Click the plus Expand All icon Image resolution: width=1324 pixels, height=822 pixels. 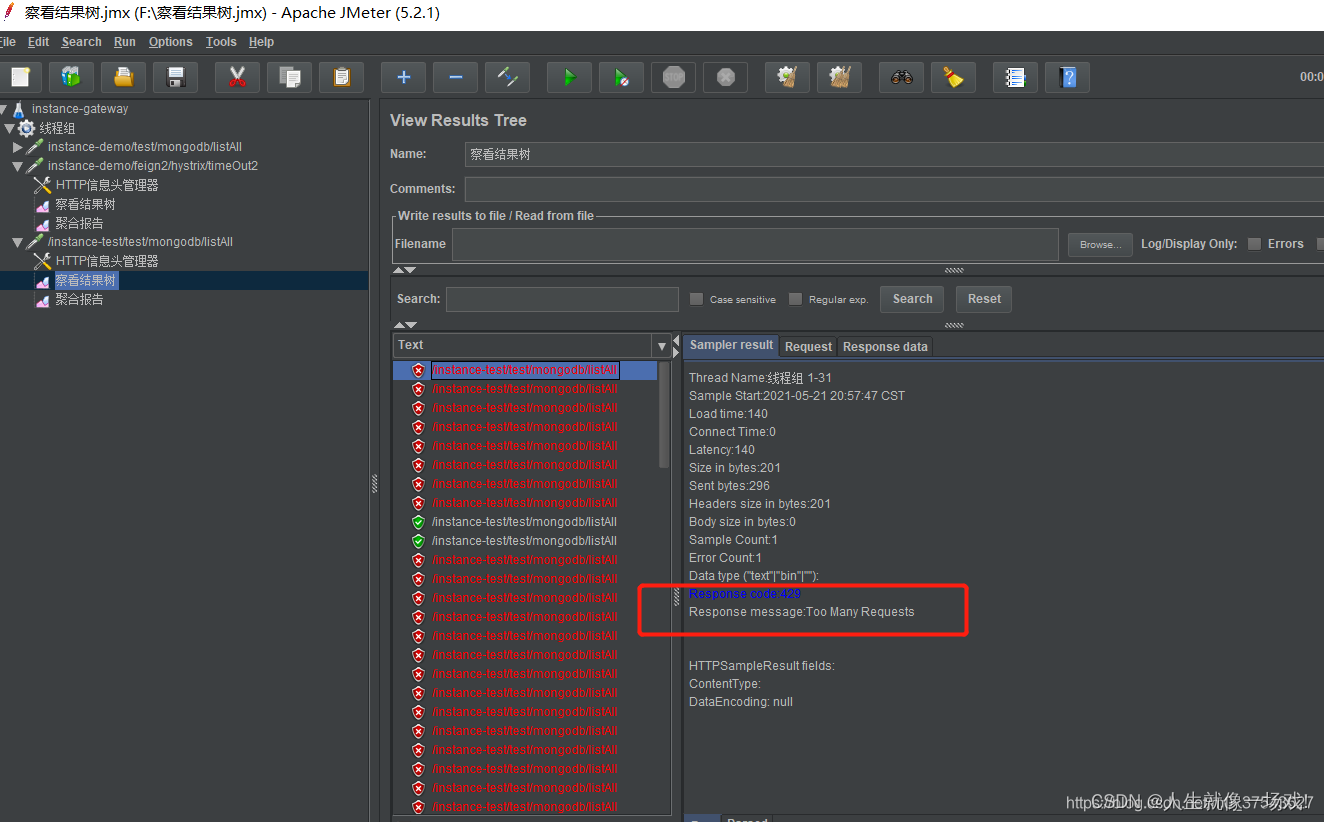click(x=403, y=77)
